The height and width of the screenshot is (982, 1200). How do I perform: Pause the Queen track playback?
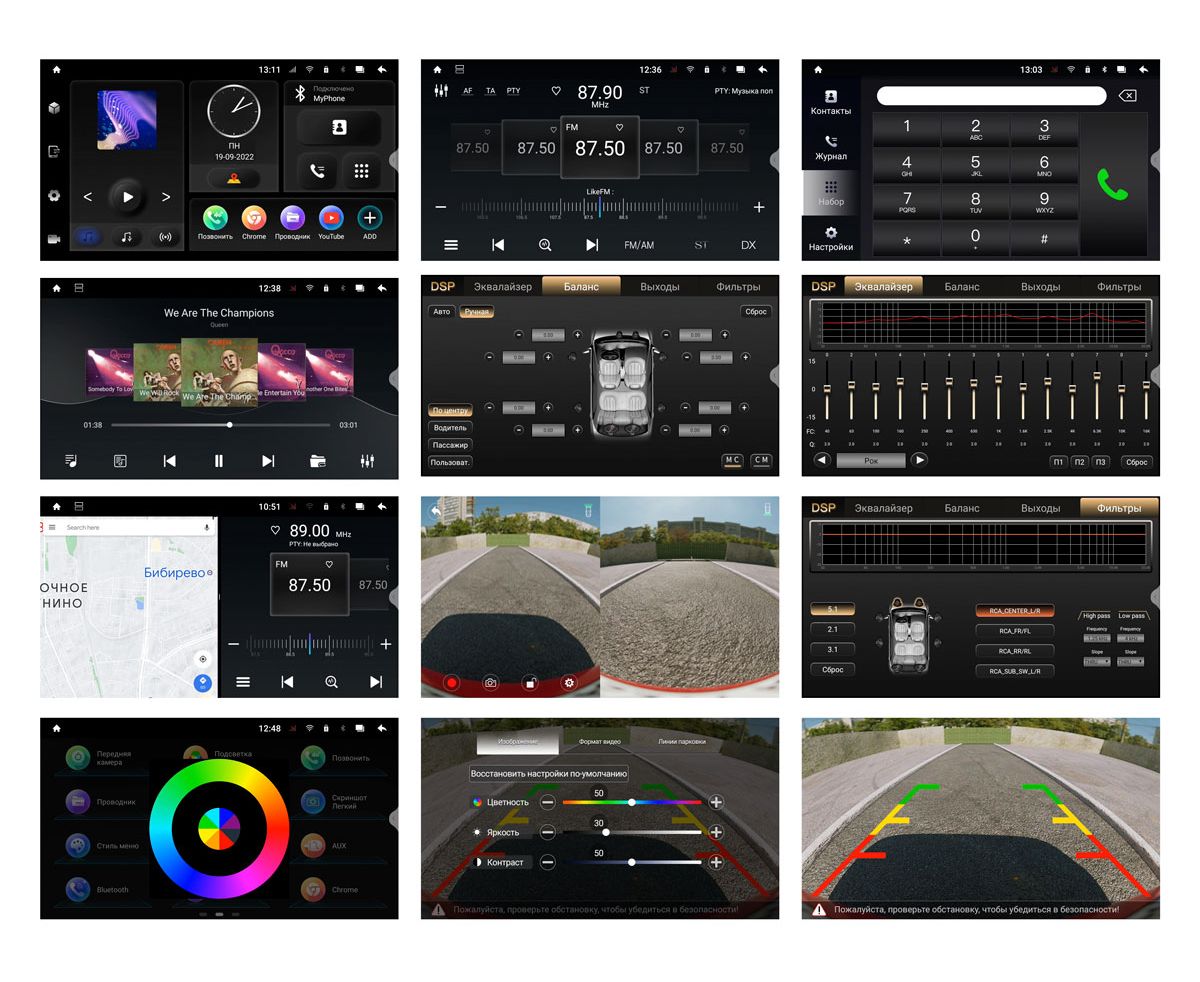click(x=218, y=461)
